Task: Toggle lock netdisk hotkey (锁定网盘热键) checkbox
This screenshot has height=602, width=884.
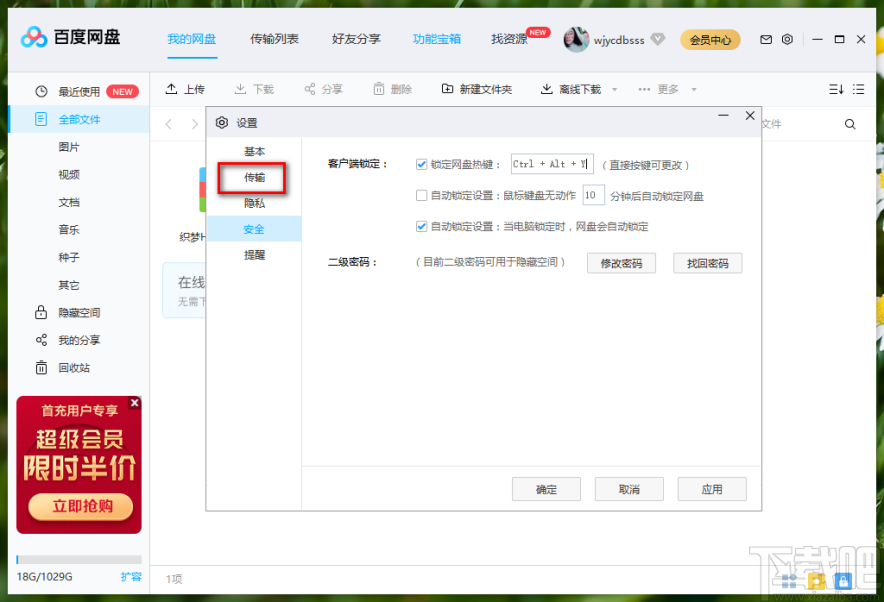Action: [x=421, y=165]
